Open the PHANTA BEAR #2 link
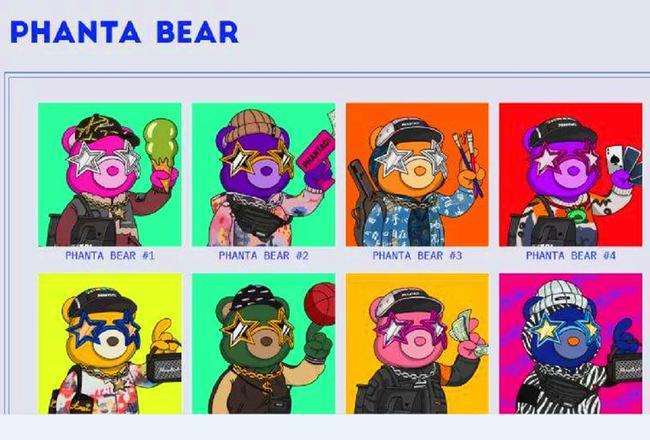 pos(264,255)
